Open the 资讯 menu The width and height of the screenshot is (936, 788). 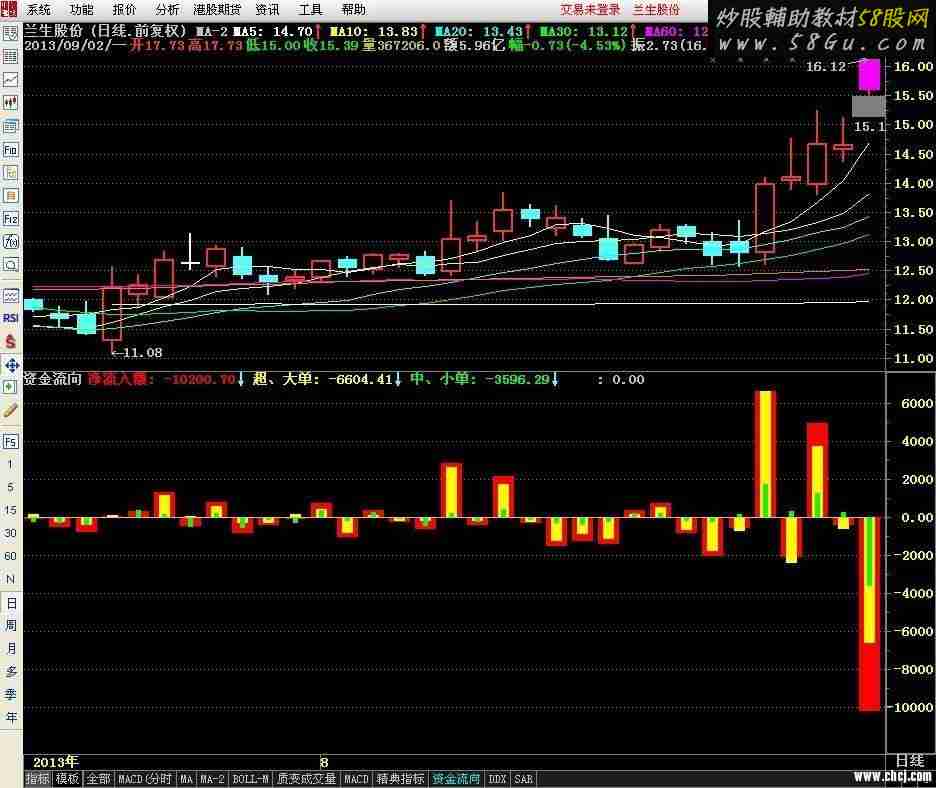tap(267, 10)
